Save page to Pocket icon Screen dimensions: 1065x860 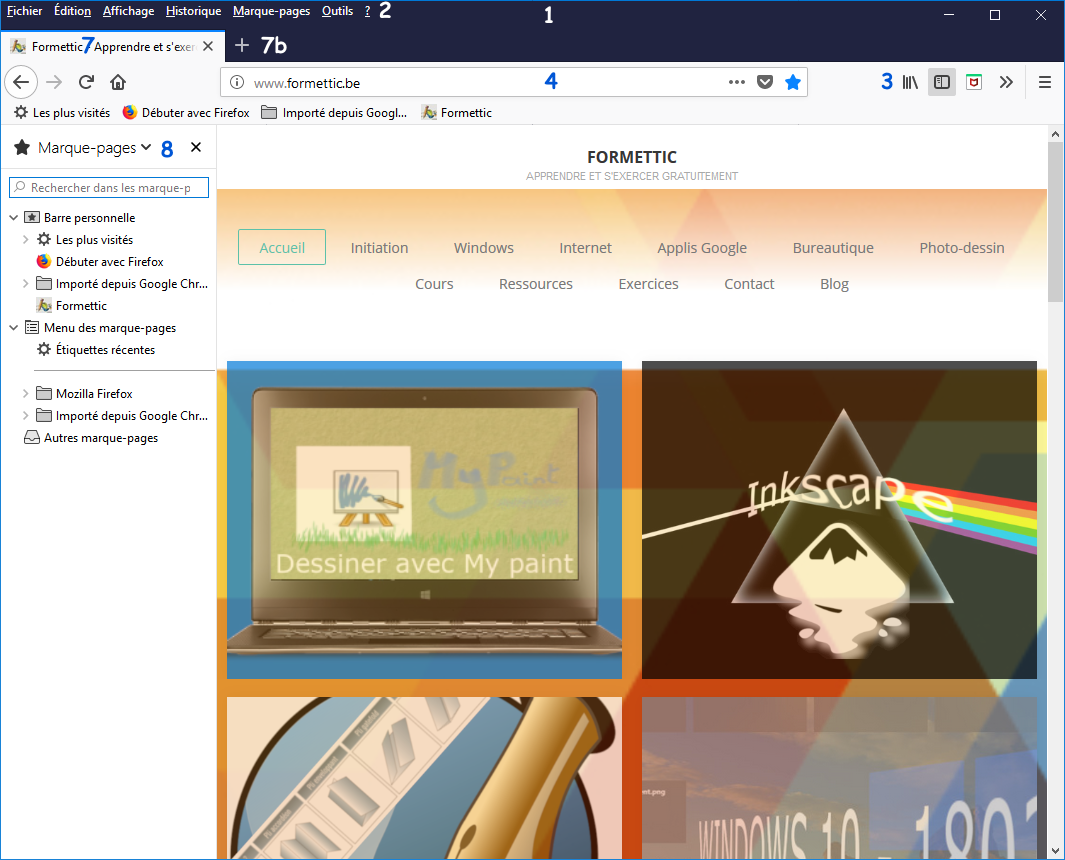click(x=765, y=82)
